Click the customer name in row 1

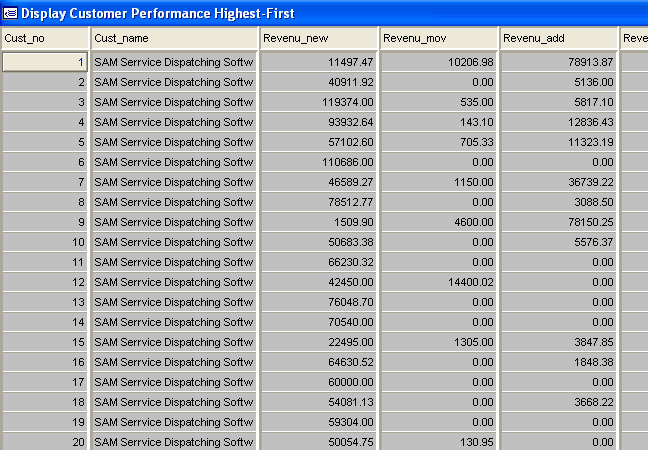click(x=174, y=62)
